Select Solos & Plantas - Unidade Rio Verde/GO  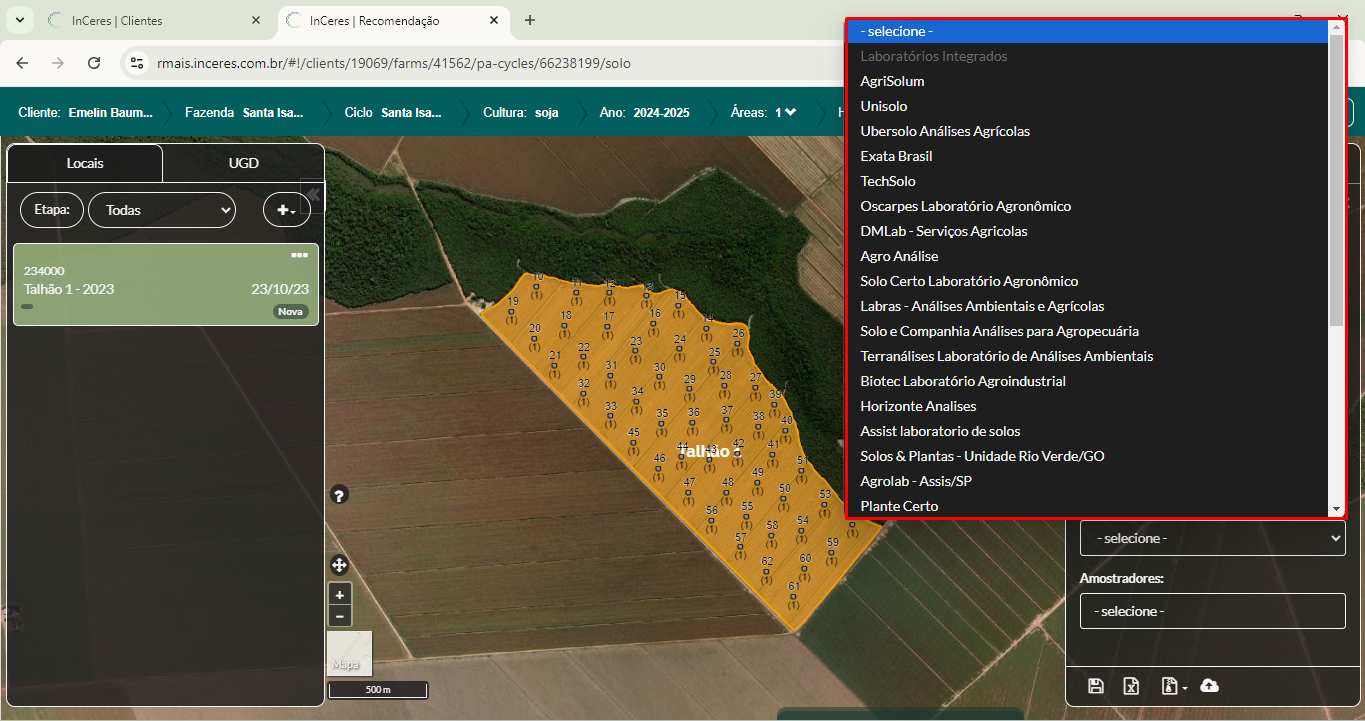point(1088,456)
